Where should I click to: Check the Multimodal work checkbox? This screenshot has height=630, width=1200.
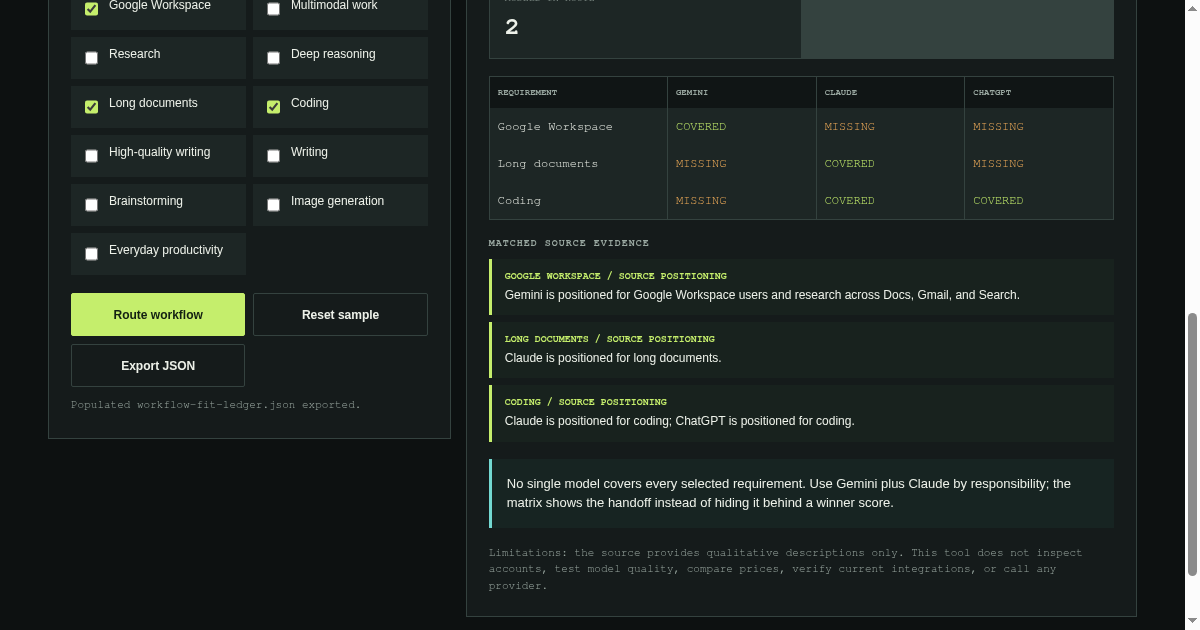(x=273, y=9)
